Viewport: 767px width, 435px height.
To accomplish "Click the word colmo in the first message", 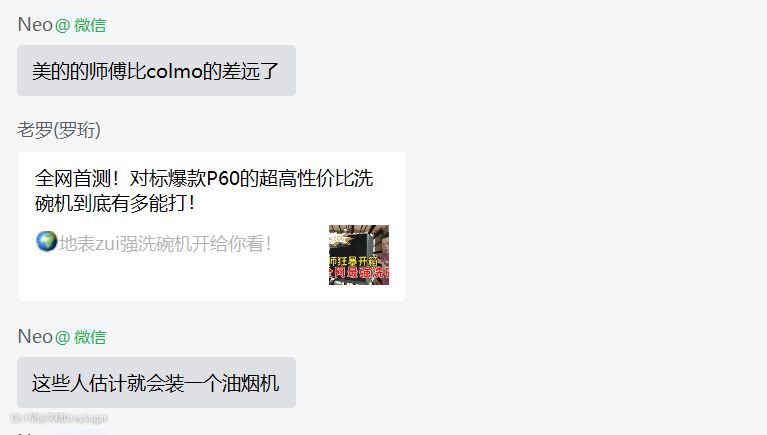I will [174, 72].
